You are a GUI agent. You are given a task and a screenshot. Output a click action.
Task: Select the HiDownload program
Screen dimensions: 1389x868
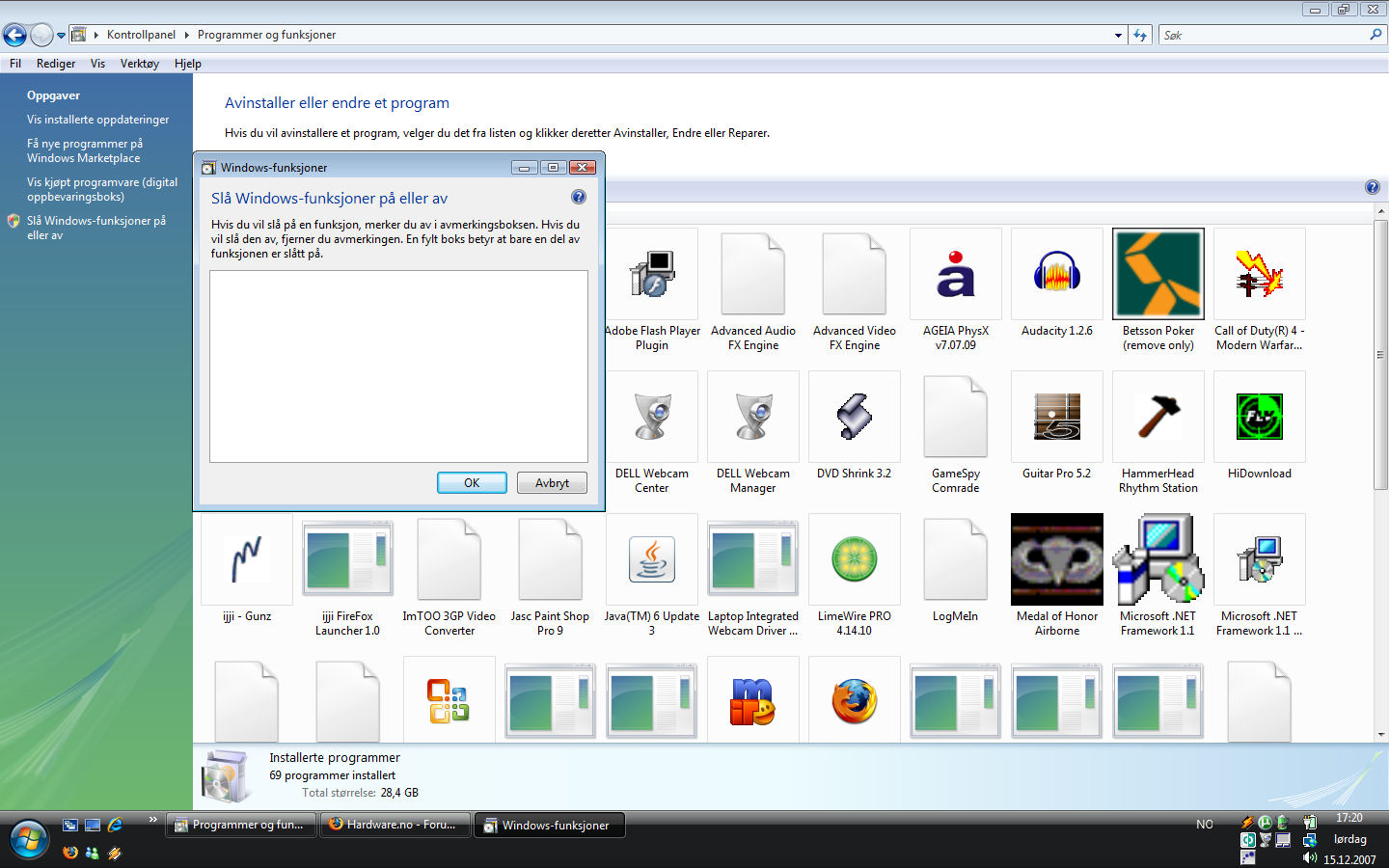point(1260,426)
